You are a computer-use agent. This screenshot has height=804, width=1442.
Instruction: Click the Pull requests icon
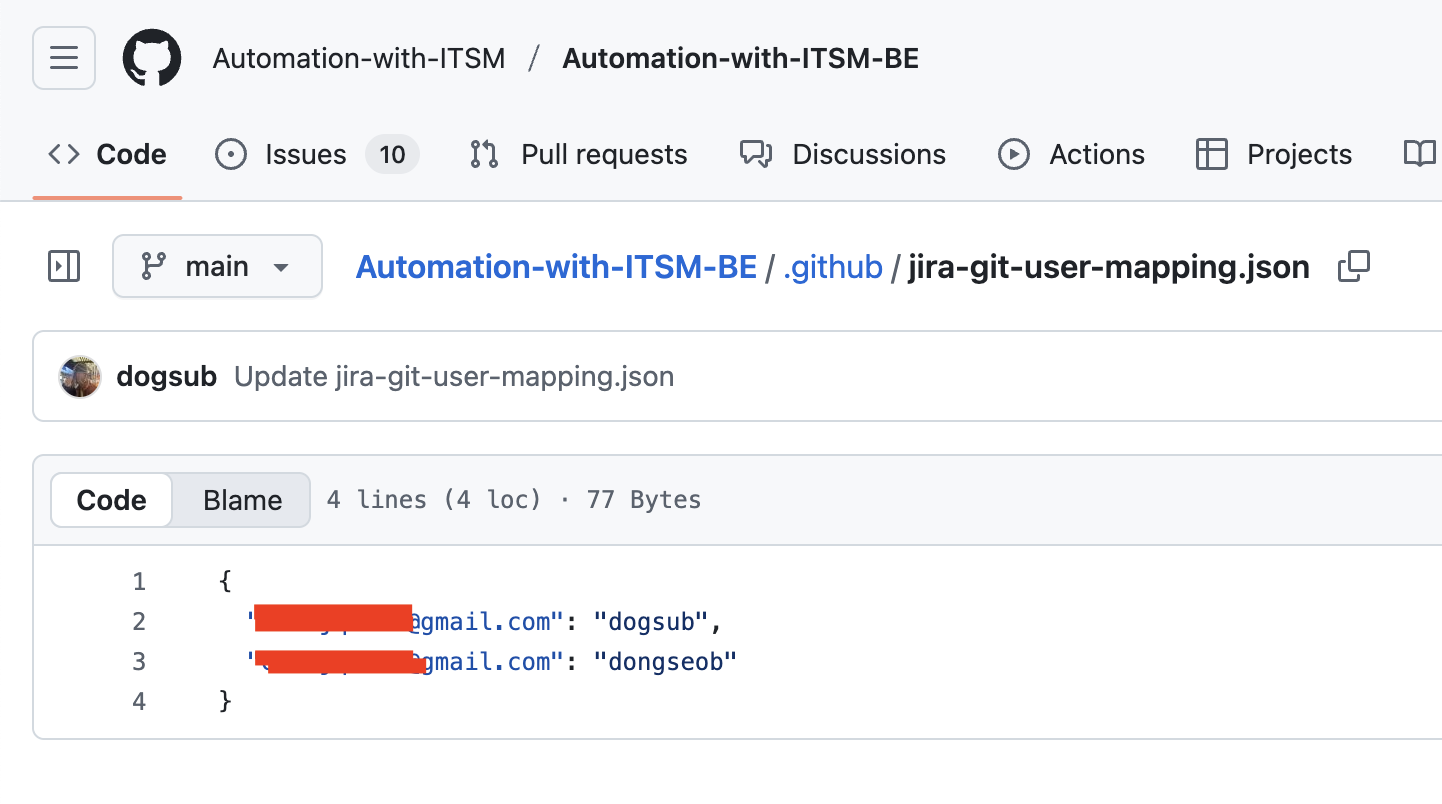[x=483, y=154]
